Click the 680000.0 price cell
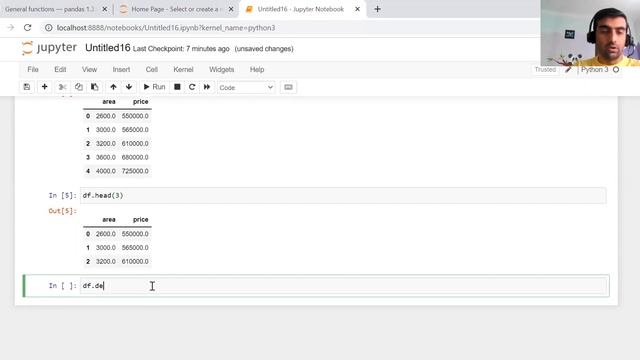This screenshot has width=640, height=360. (x=135, y=157)
